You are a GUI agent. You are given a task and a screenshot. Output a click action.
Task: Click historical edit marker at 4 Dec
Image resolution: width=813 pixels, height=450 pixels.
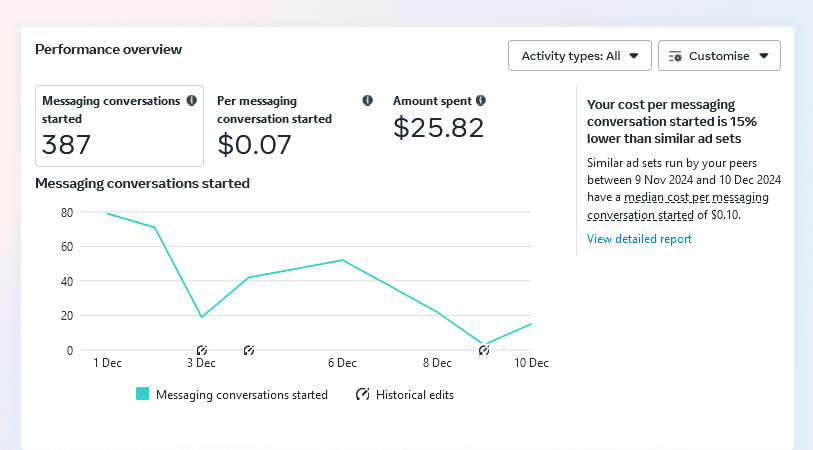(x=249, y=350)
